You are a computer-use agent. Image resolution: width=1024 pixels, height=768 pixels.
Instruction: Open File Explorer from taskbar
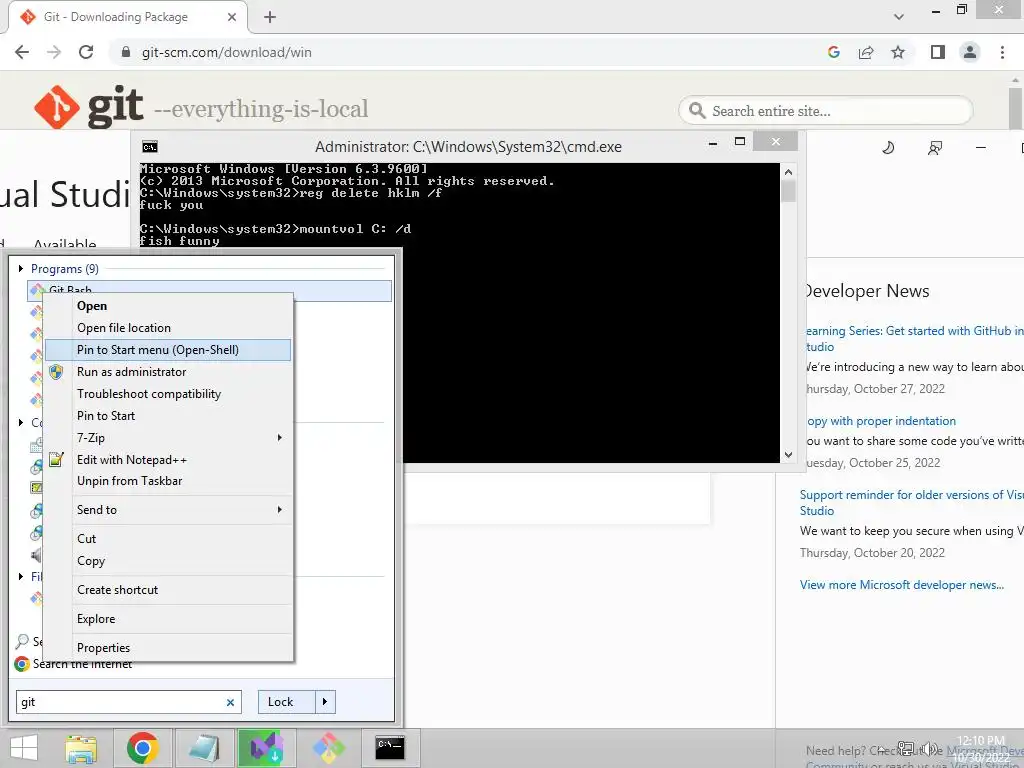[81, 748]
